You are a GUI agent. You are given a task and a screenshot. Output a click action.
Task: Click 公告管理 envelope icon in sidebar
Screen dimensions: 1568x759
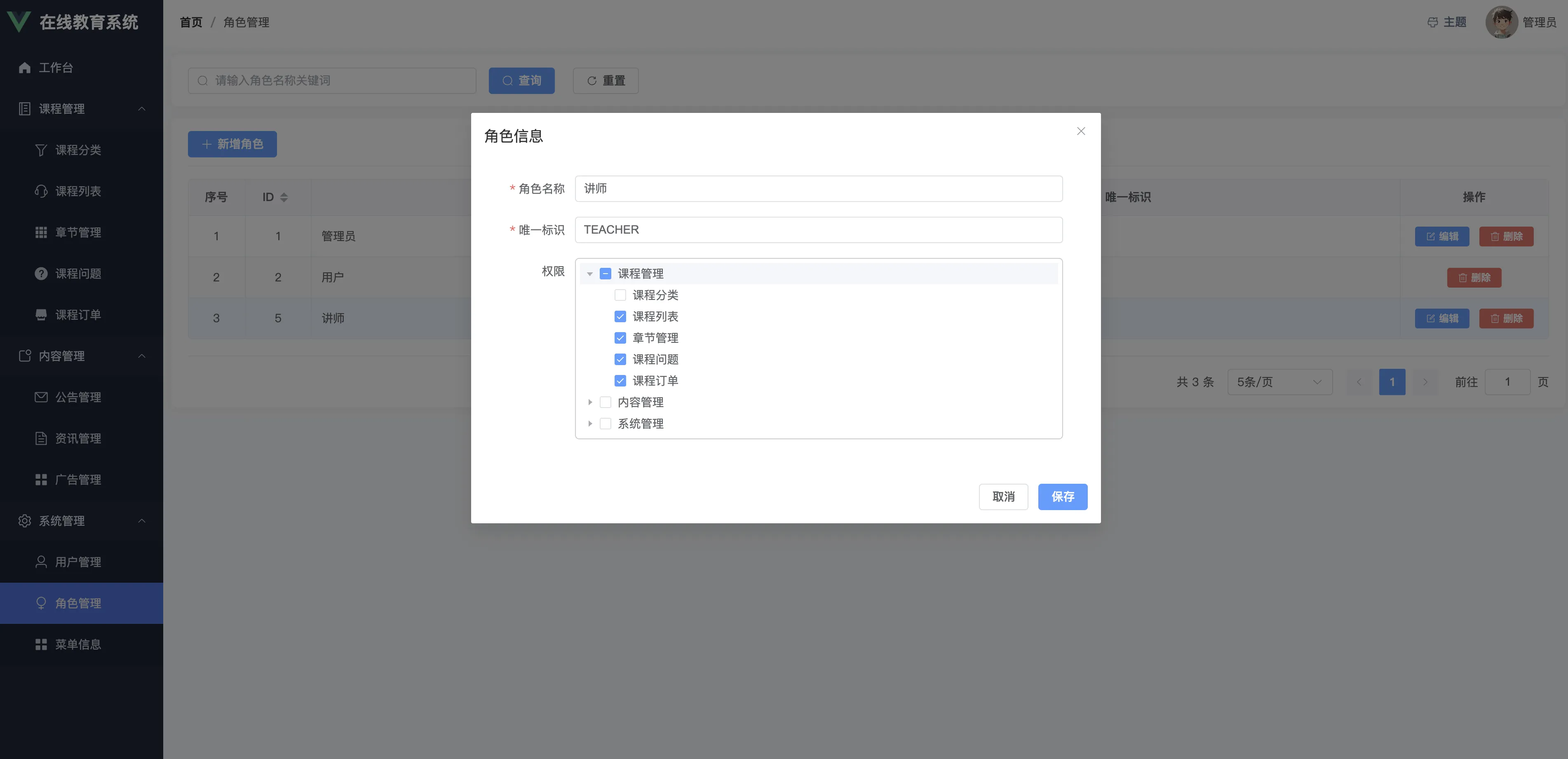coord(41,398)
